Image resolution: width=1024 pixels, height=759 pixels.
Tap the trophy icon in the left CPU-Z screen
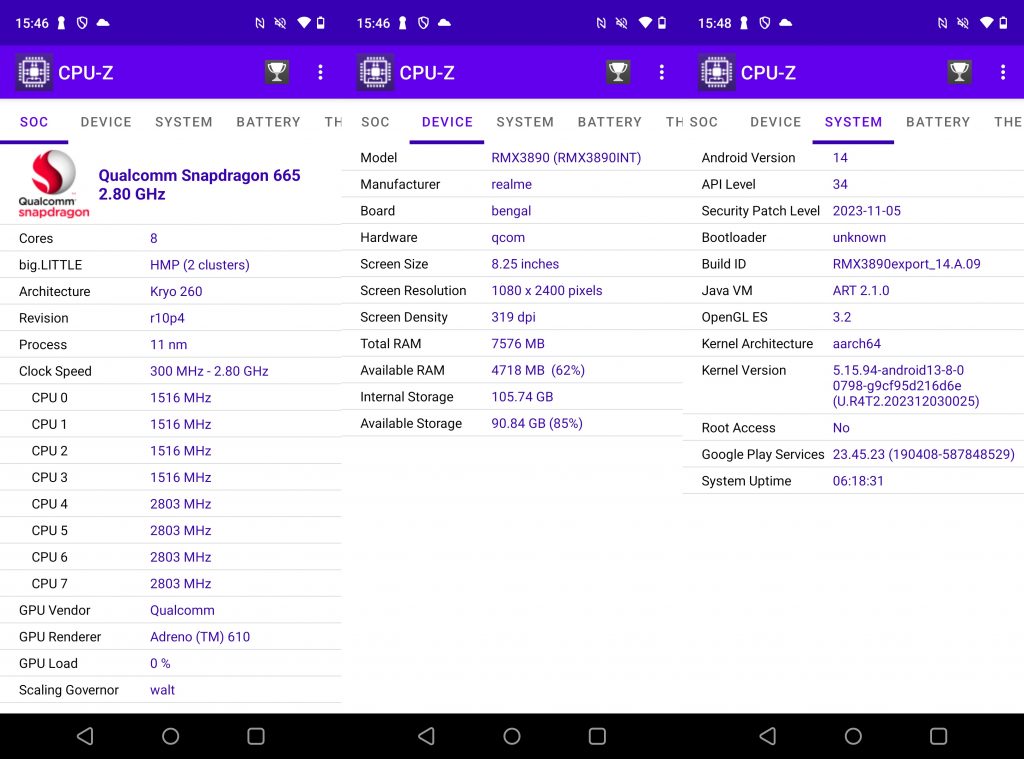point(277,72)
